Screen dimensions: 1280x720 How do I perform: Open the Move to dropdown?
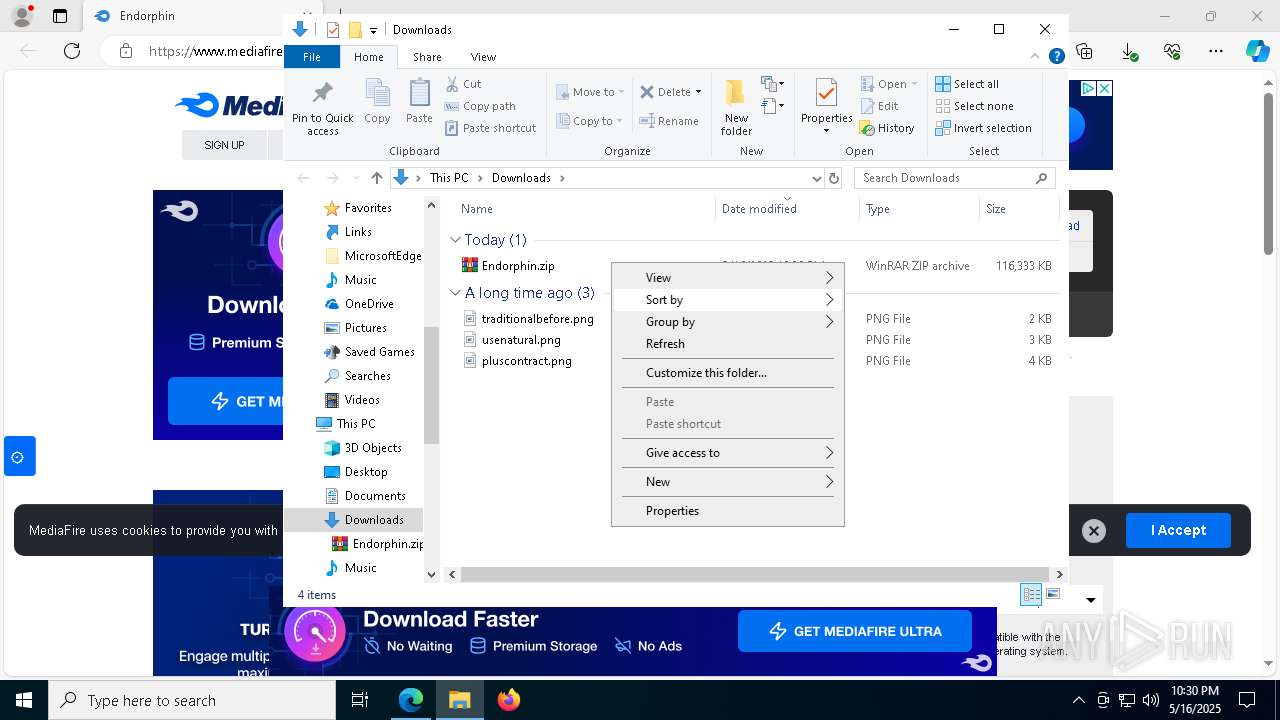[x=590, y=92]
